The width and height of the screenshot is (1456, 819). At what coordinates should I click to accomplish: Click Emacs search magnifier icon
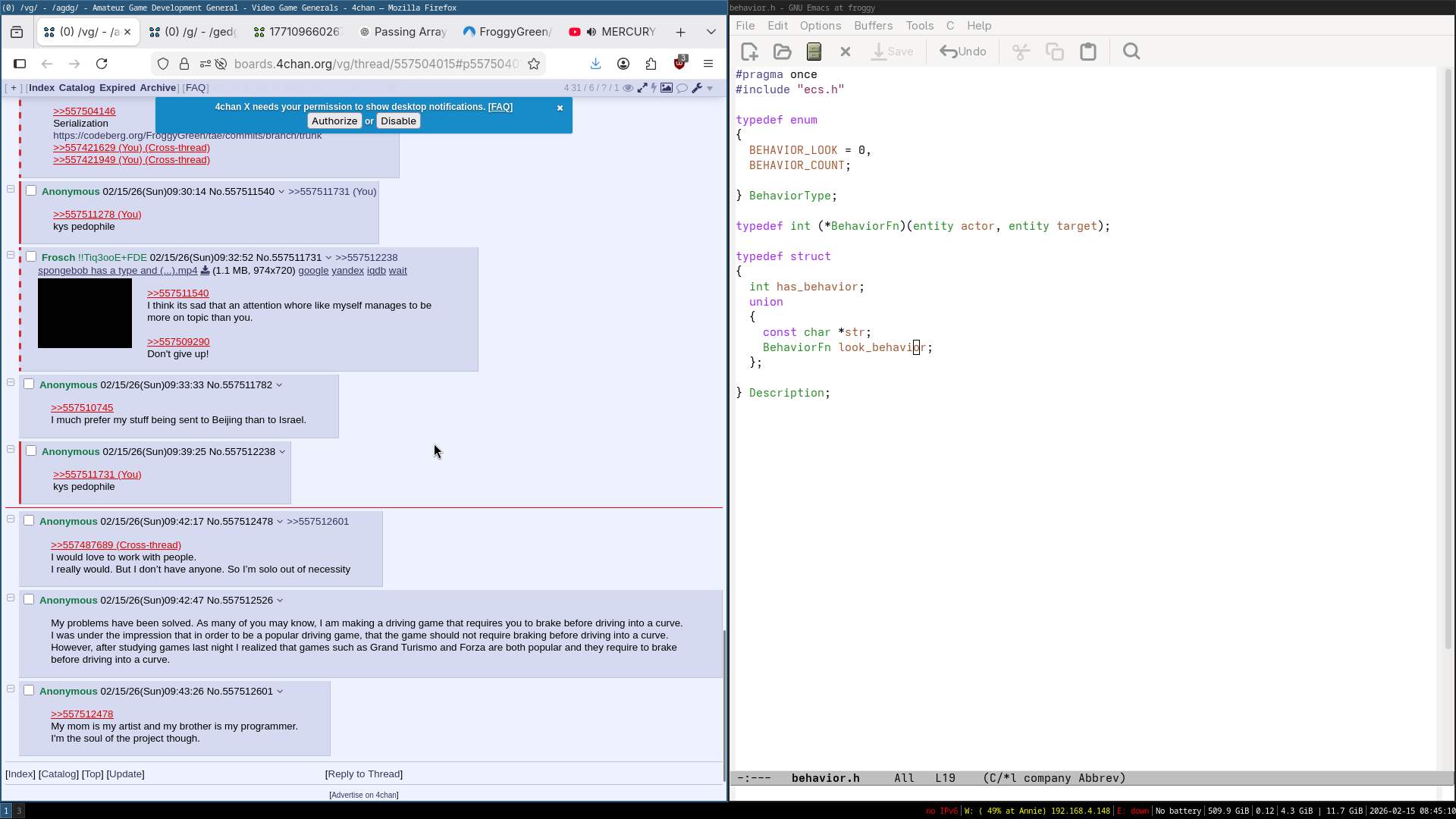[1131, 52]
